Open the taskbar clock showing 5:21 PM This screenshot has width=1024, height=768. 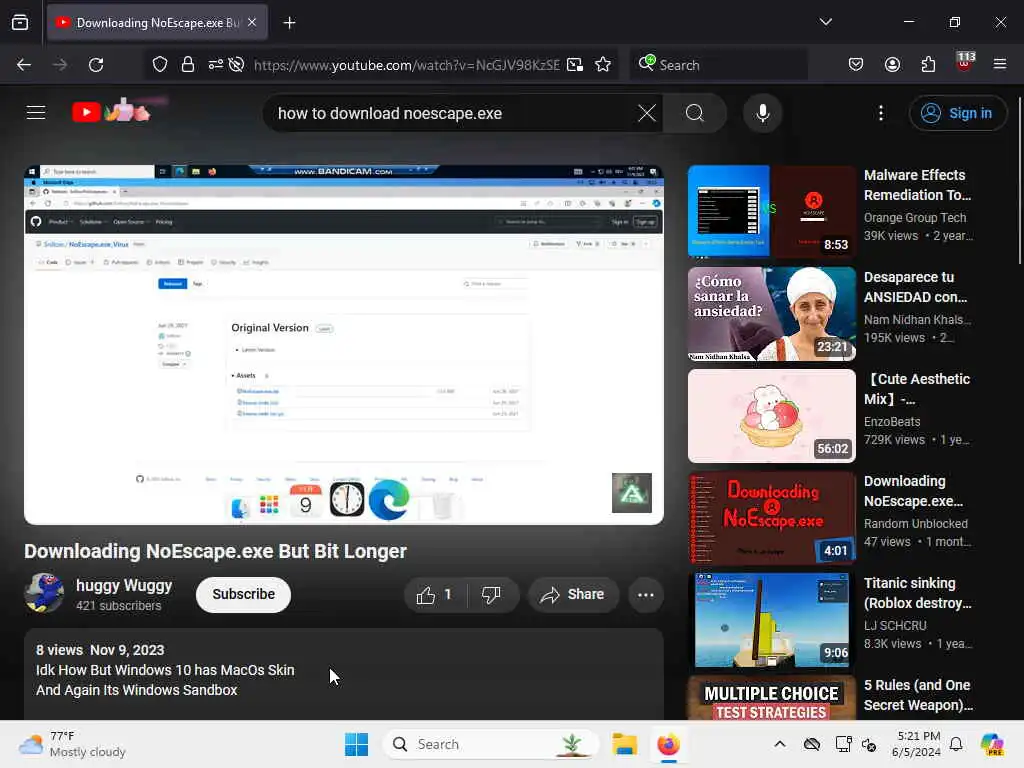pos(918,744)
